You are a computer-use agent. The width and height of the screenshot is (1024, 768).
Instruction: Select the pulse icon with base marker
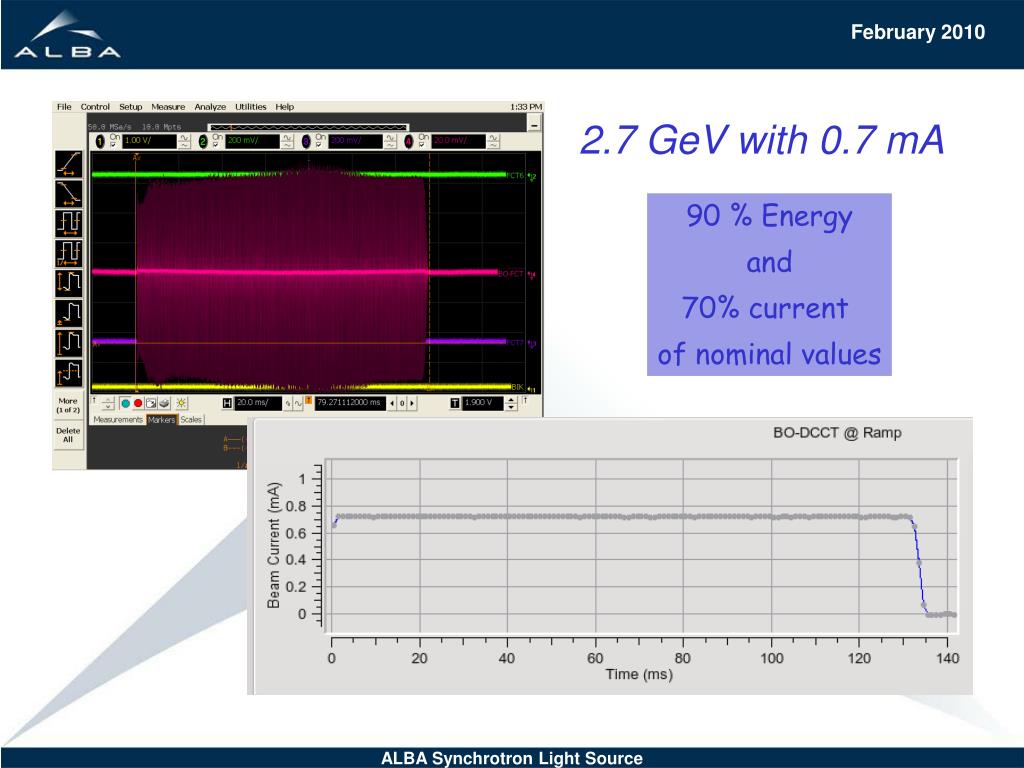[x=69, y=313]
